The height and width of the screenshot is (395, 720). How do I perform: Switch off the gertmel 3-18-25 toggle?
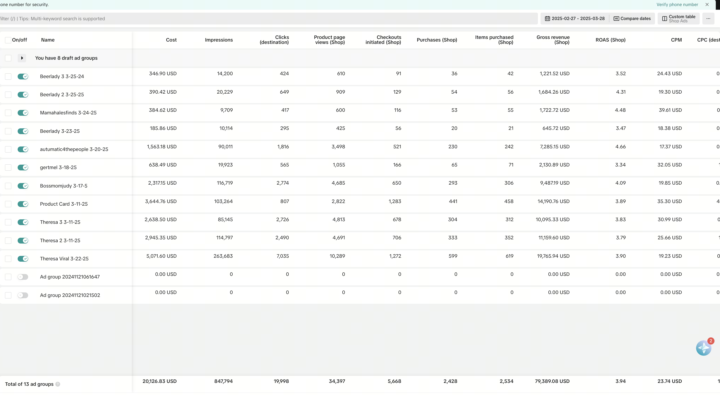click(23, 167)
